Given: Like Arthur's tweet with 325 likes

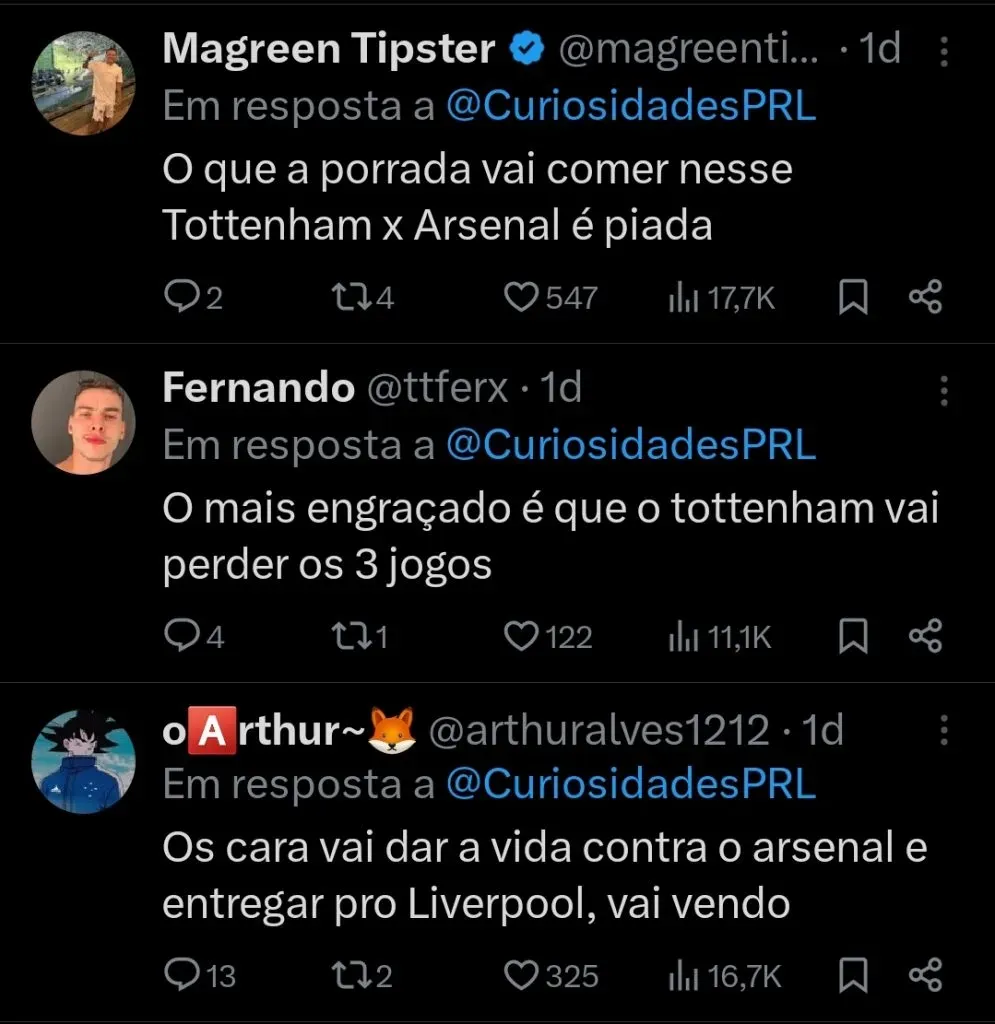Looking at the screenshot, I should click(x=520, y=975).
